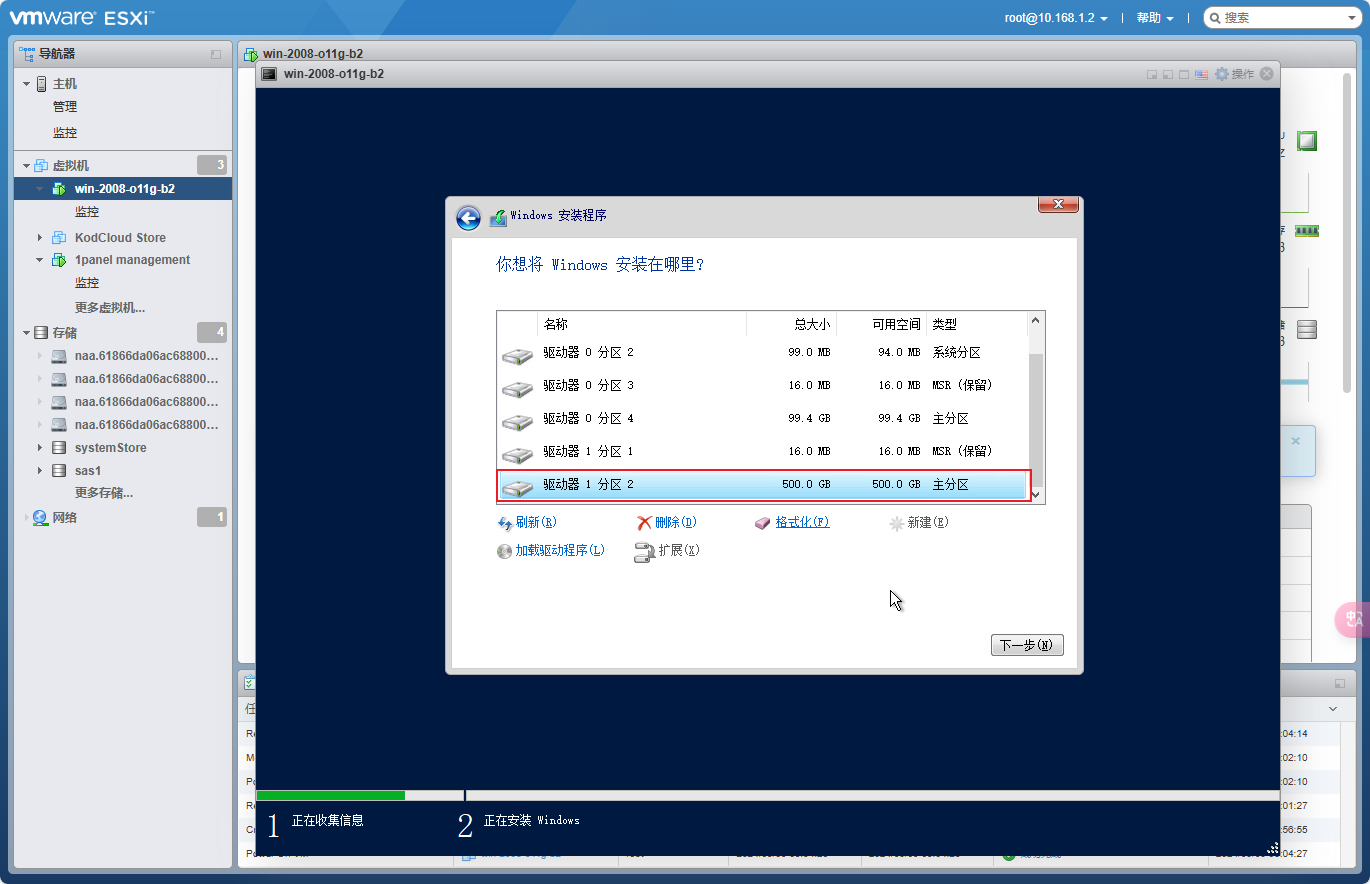Select the 主机 host icon in navigator
This screenshot has height=884, width=1370.
42,84
